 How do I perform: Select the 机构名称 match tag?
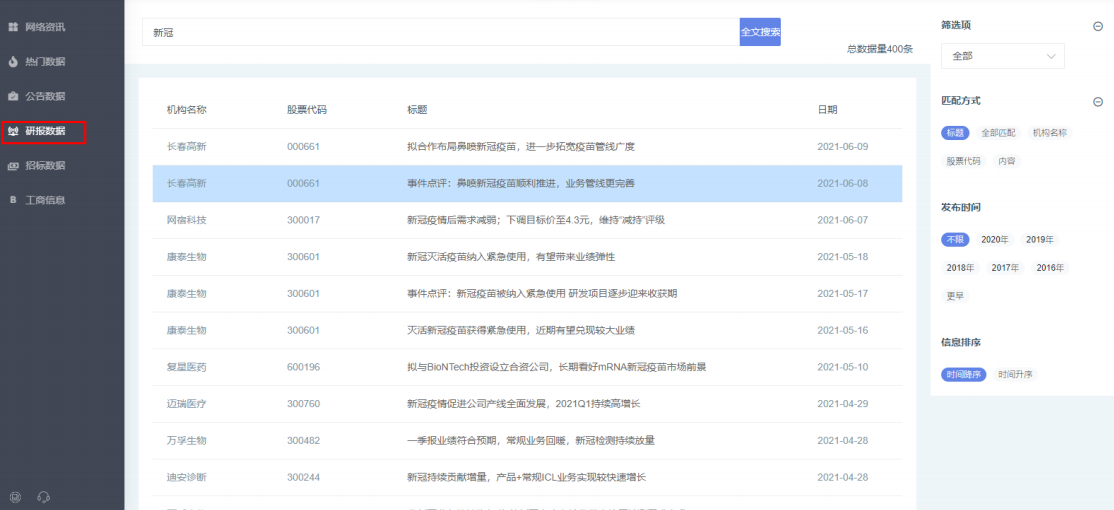tap(1050, 133)
